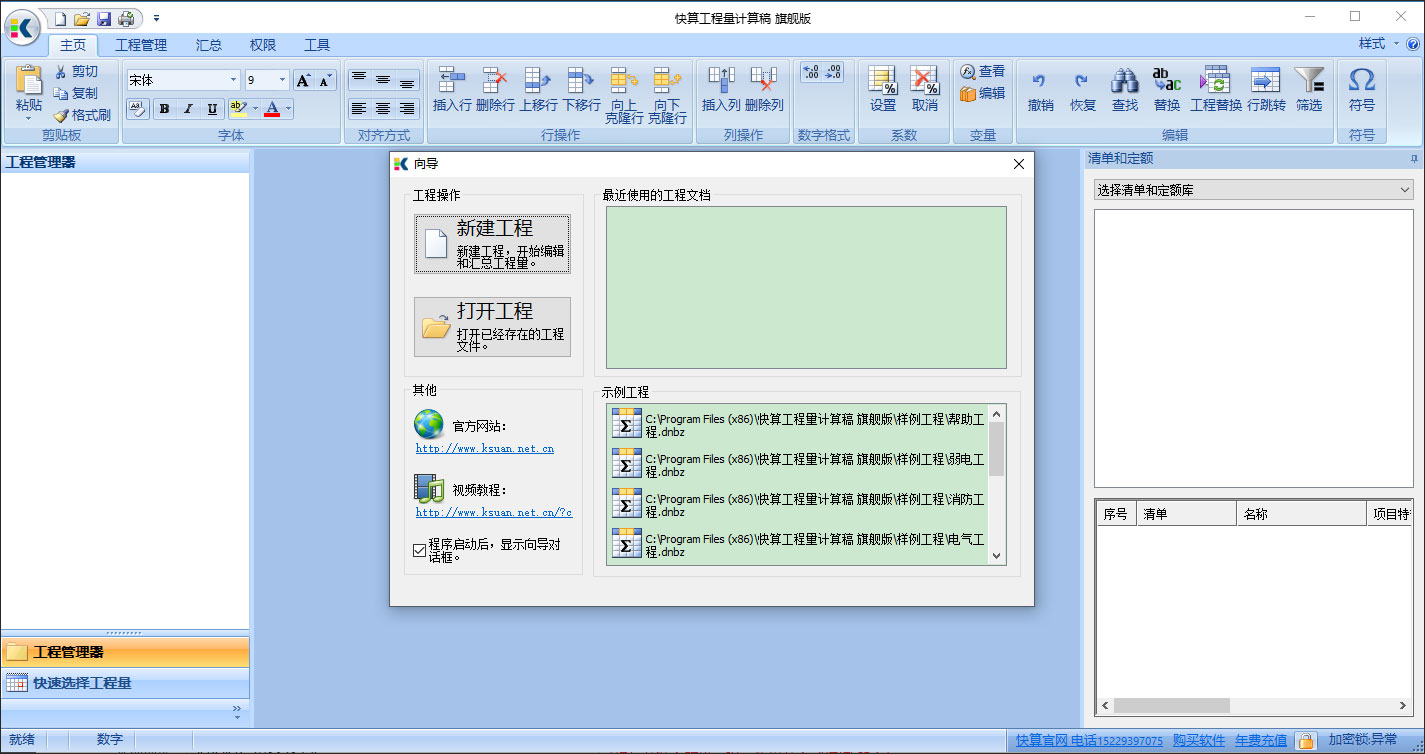
Task: Open the font size 9 dropdown
Action: 282,80
